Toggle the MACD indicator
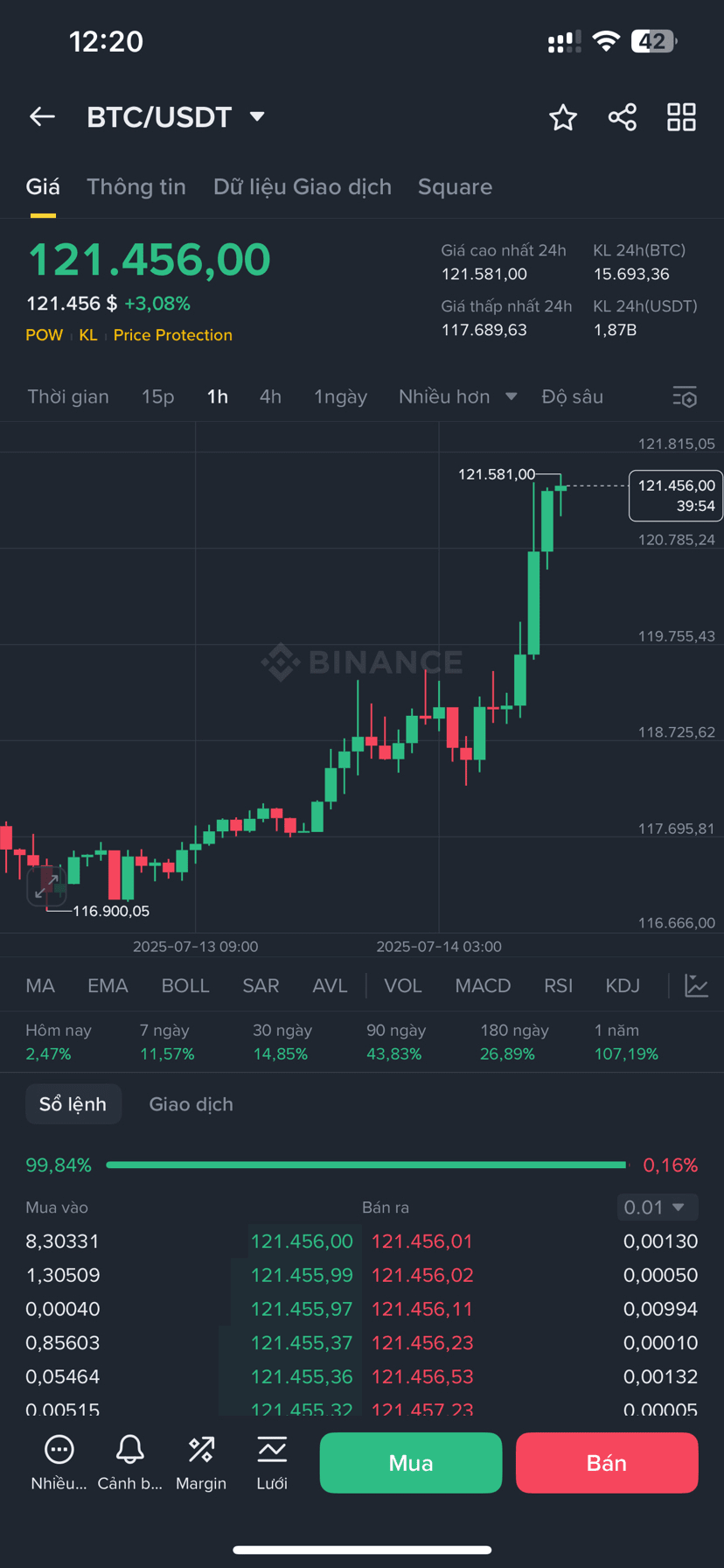 pos(483,985)
